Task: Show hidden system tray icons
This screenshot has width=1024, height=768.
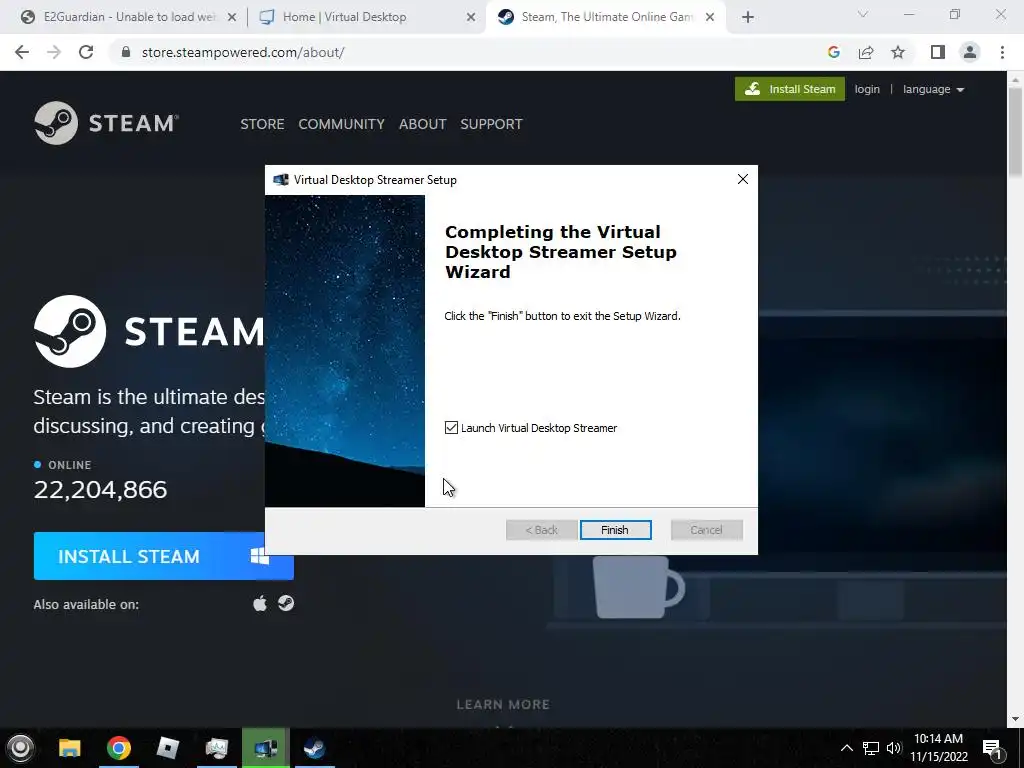Action: click(846, 748)
